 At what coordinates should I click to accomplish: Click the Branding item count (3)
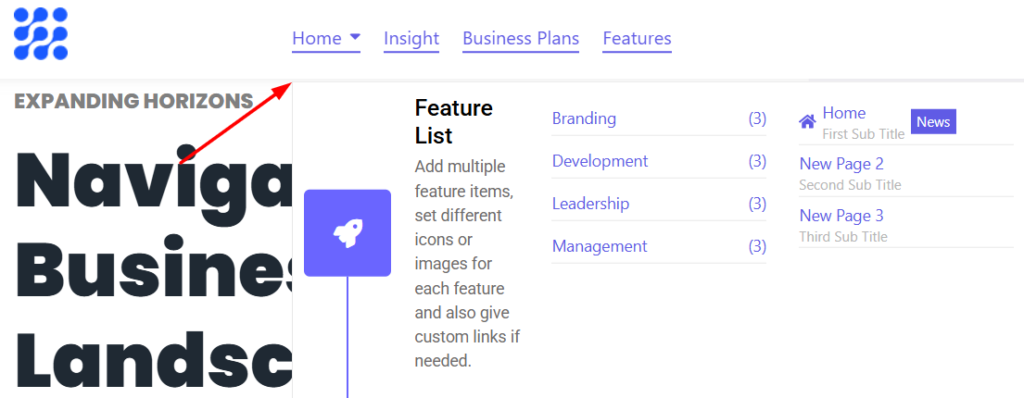pyautogui.click(x=757, y=119)
